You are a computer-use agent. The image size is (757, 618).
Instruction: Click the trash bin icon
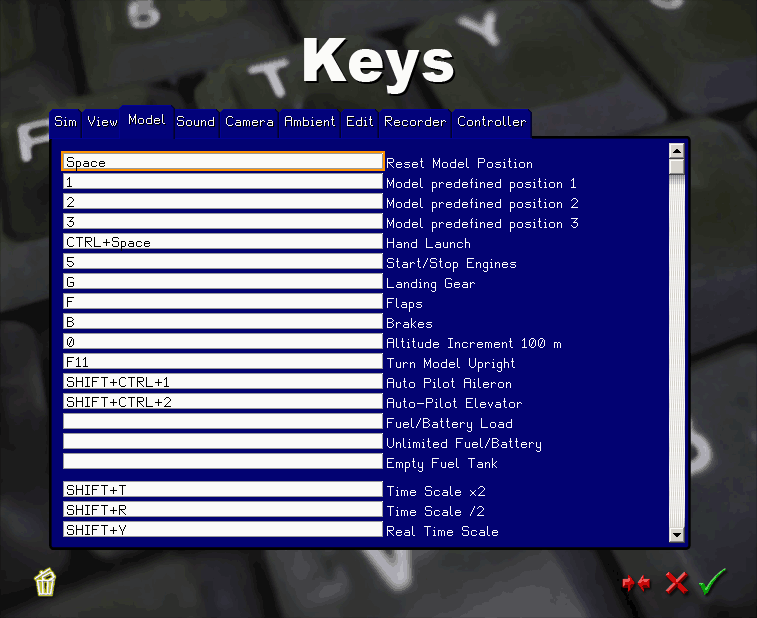[x=45, y=582]
